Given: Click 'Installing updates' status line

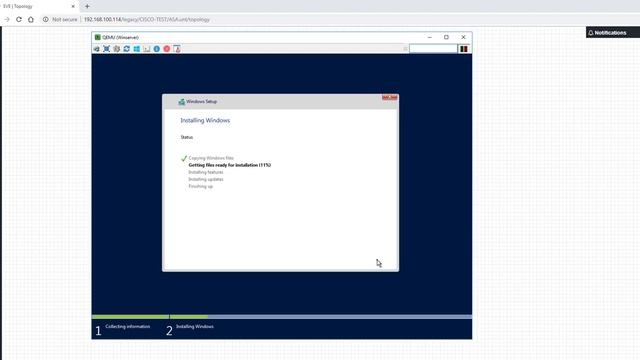Looking at the screenshot, I should click(x=206, y=179).
